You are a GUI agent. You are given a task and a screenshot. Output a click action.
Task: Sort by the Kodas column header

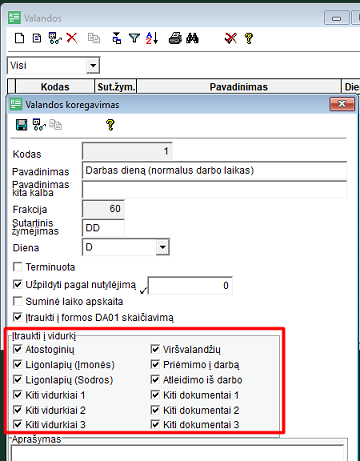55,87
